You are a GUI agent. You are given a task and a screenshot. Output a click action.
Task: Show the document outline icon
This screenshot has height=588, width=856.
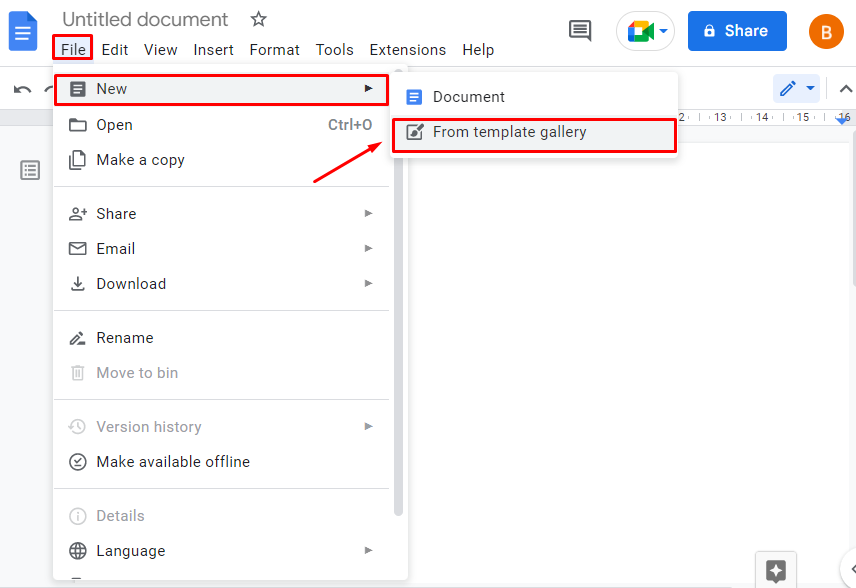pyautogui.click(x=30, y=170)
